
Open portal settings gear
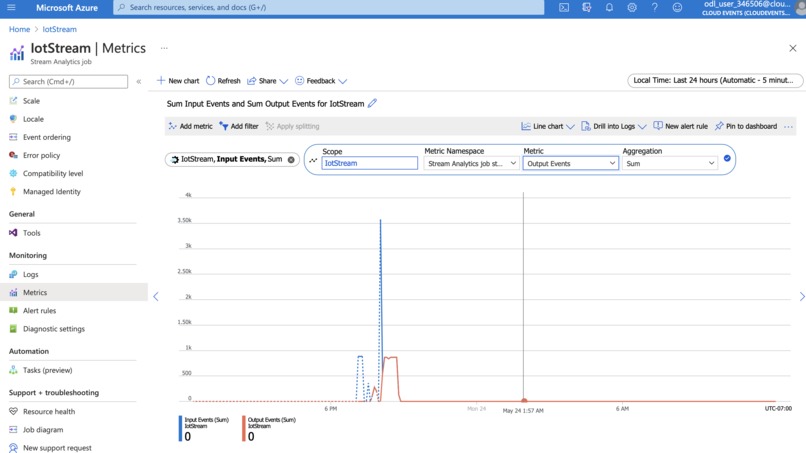click(x=632, y=7)
